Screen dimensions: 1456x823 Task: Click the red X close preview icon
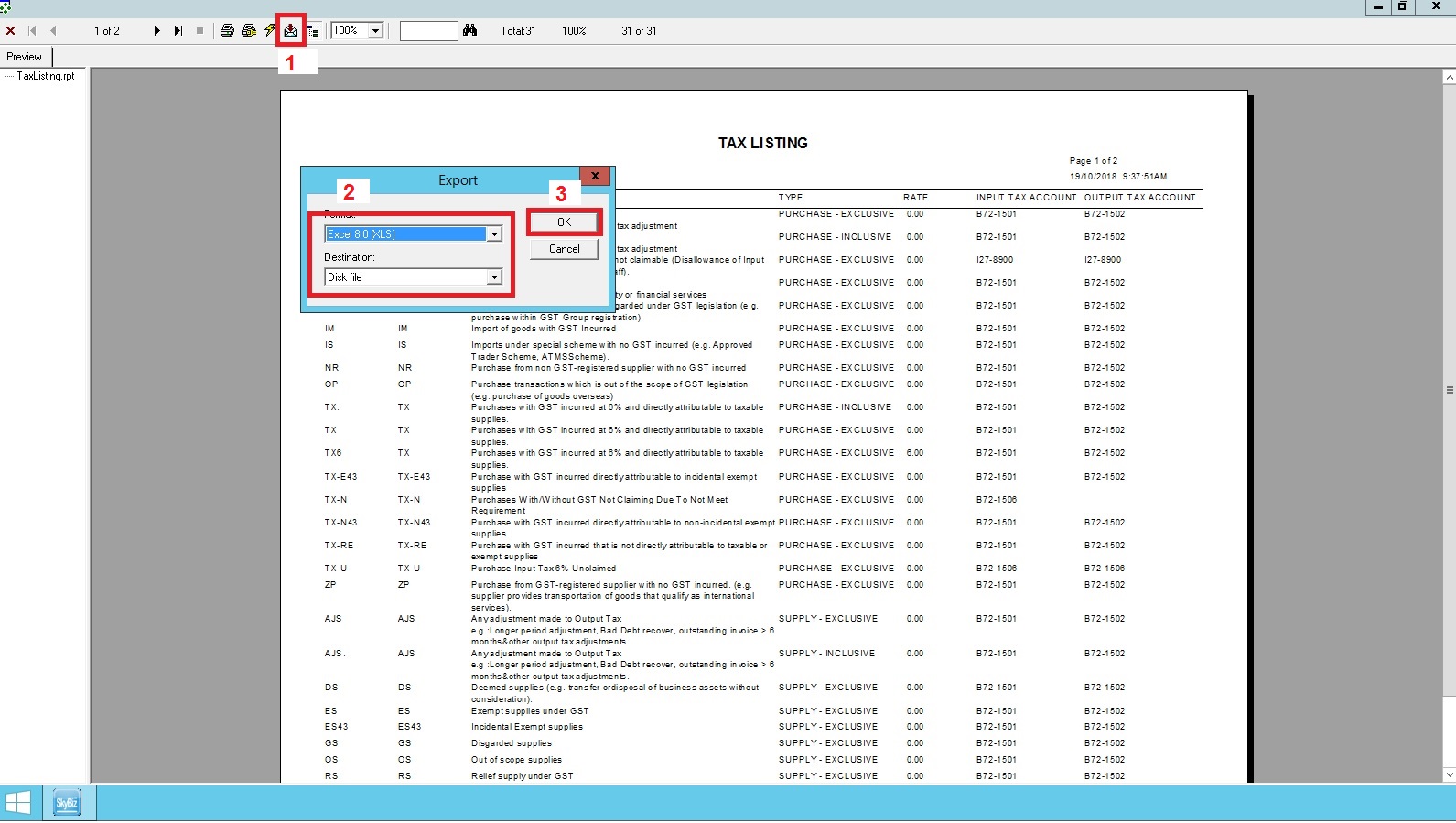pos(11,31)
